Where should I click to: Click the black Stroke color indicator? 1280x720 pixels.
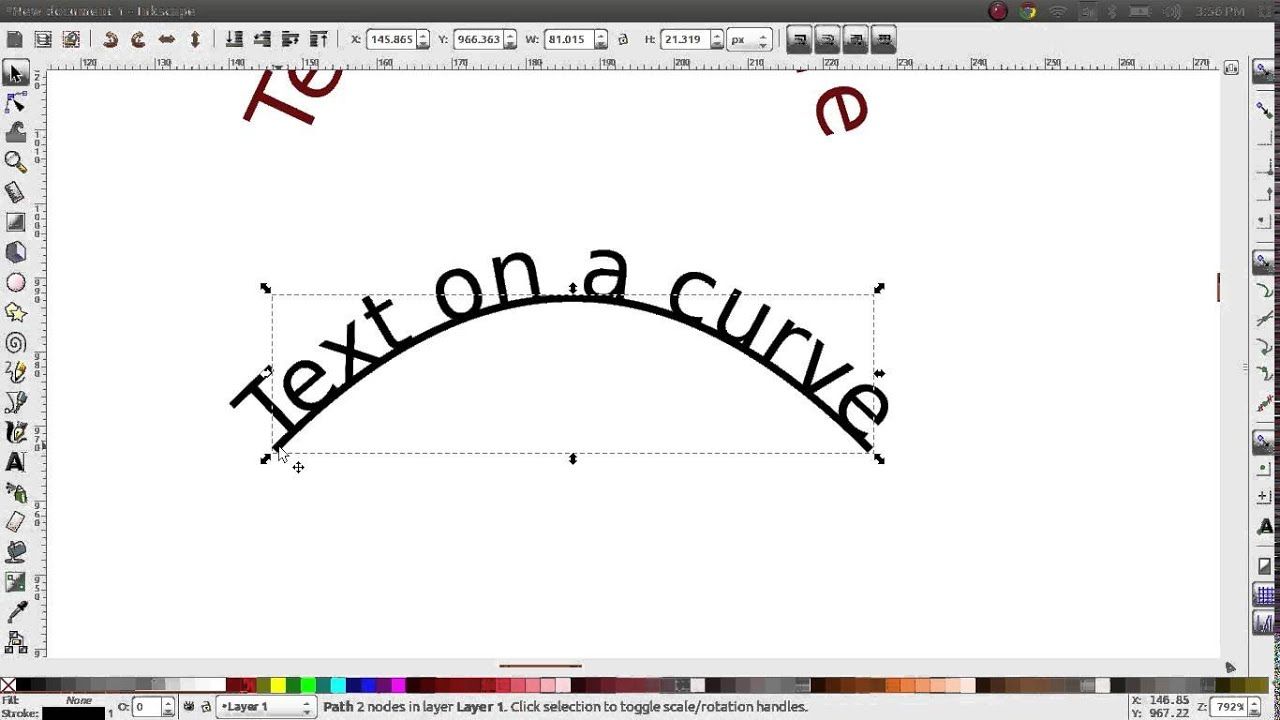point(73,713)
